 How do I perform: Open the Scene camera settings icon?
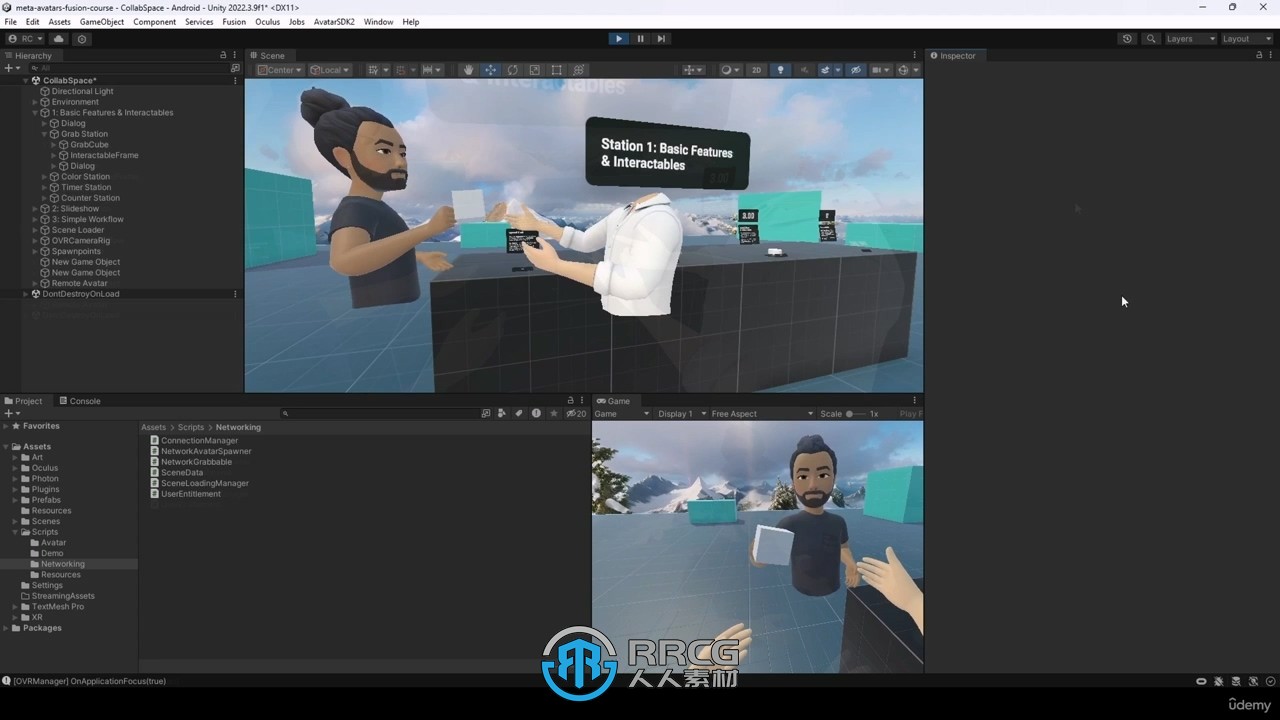coord(880,70)
